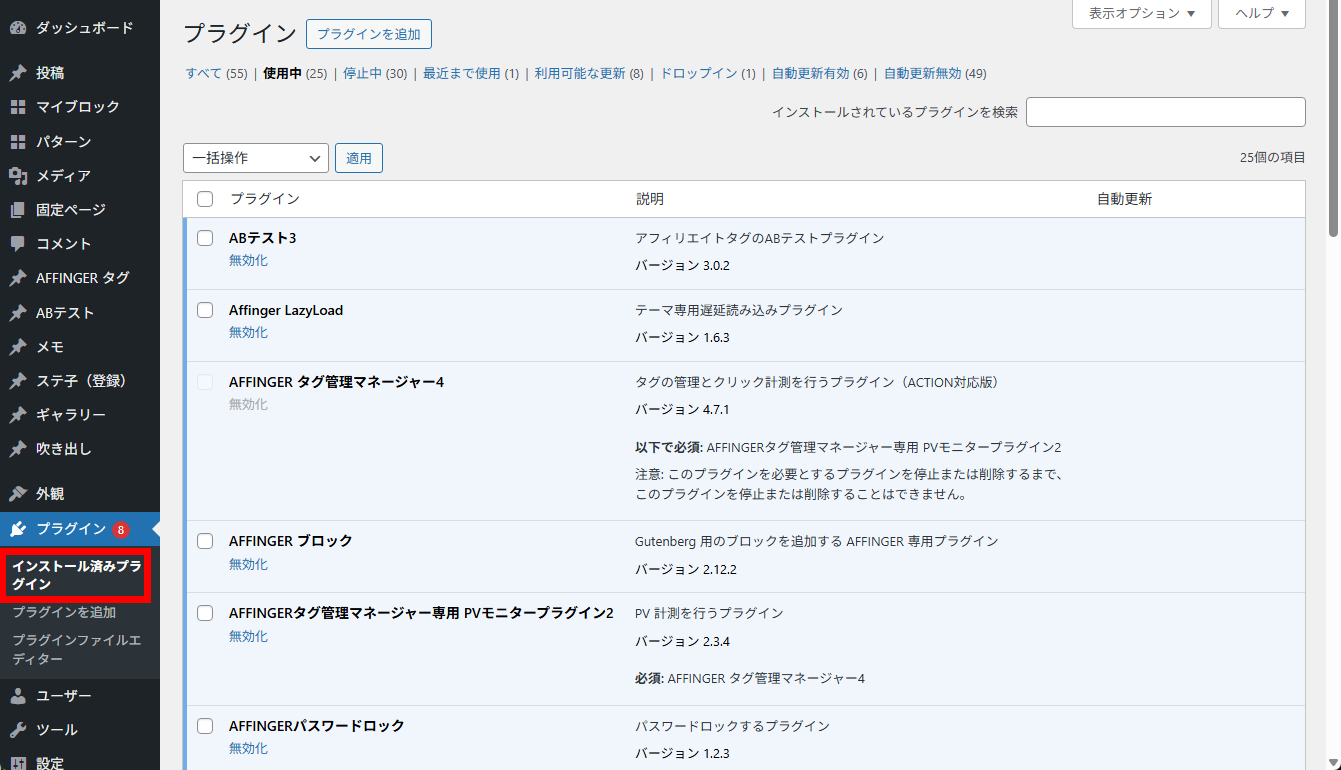Click the grid icon beside パターン

tap(18, 141)
